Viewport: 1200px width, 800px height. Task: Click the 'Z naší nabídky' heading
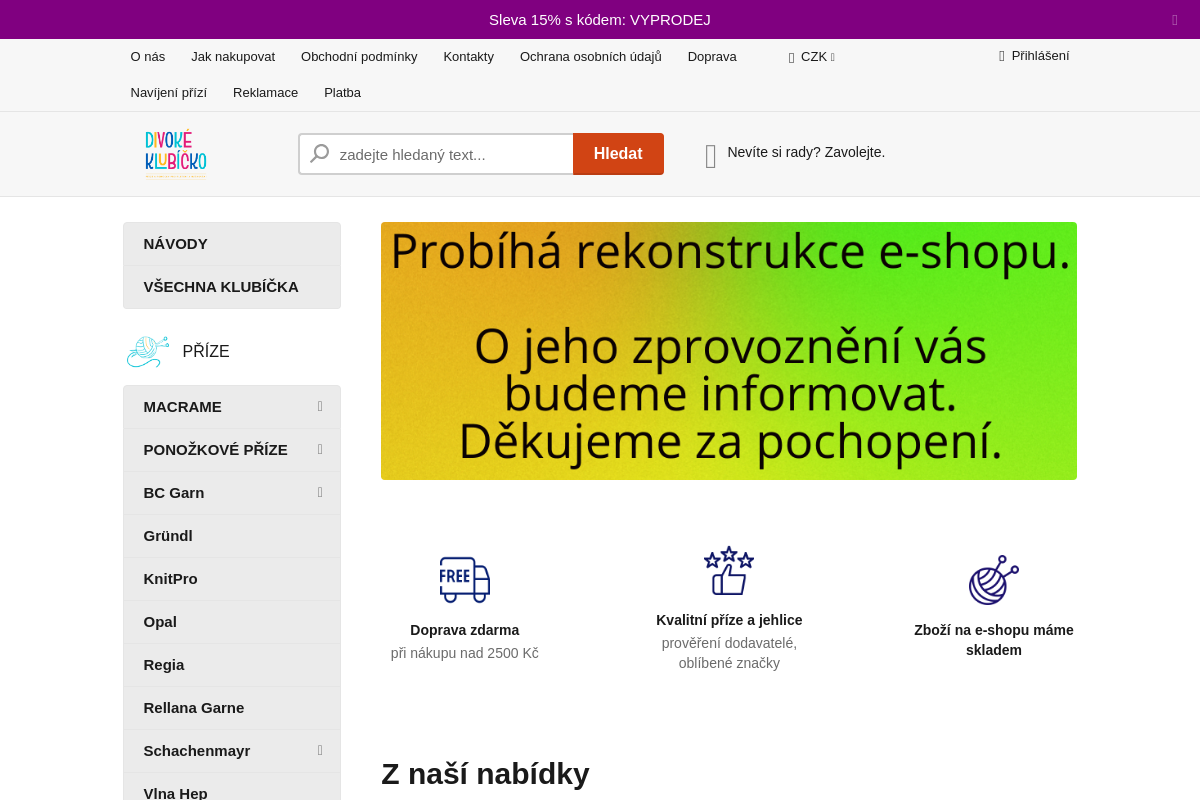485,774
